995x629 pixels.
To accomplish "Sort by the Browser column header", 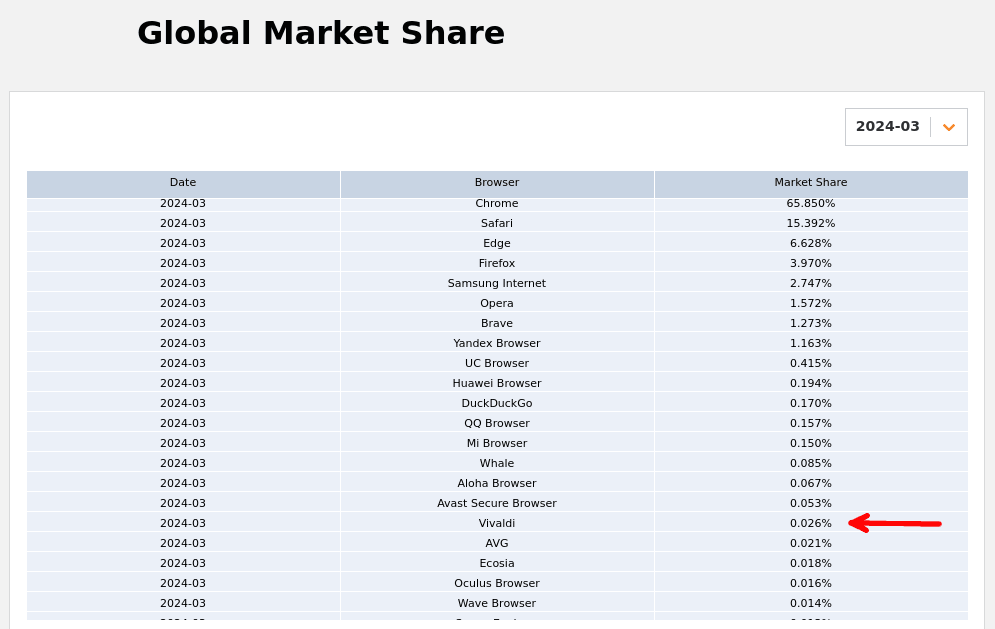I will point(497,183).
